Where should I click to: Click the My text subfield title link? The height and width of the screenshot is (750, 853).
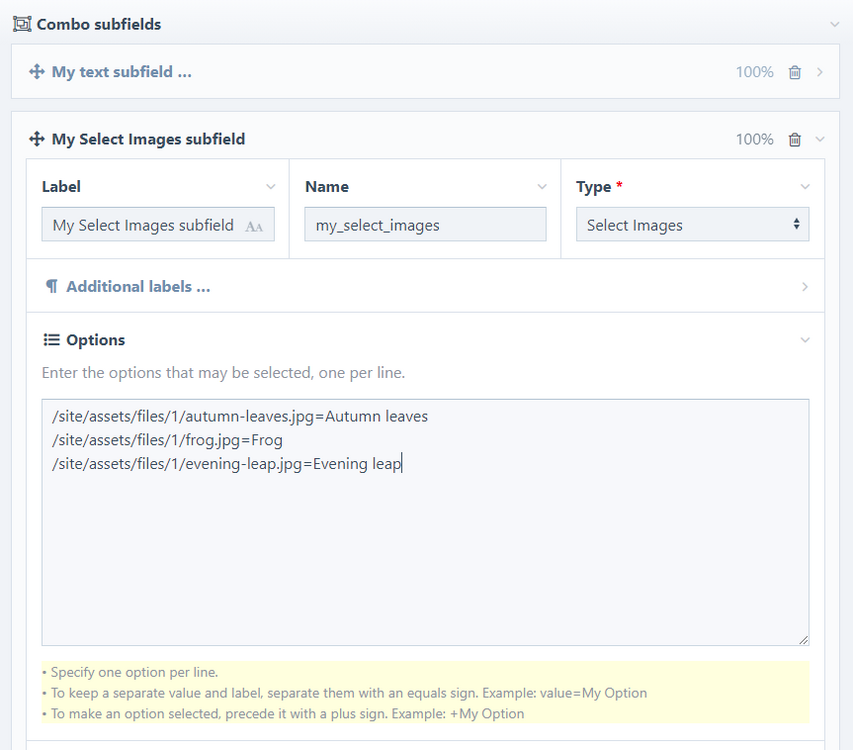(x=121, y=72)
